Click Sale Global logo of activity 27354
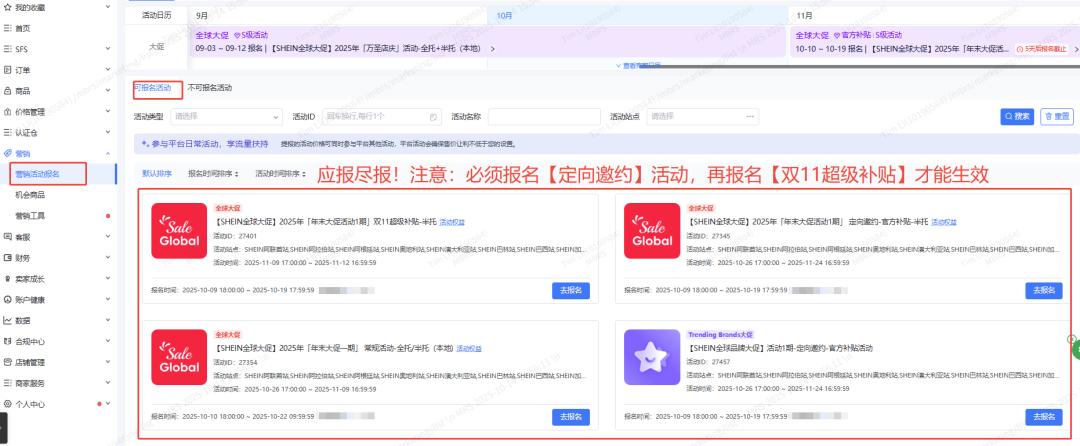 tap(179, 357)
